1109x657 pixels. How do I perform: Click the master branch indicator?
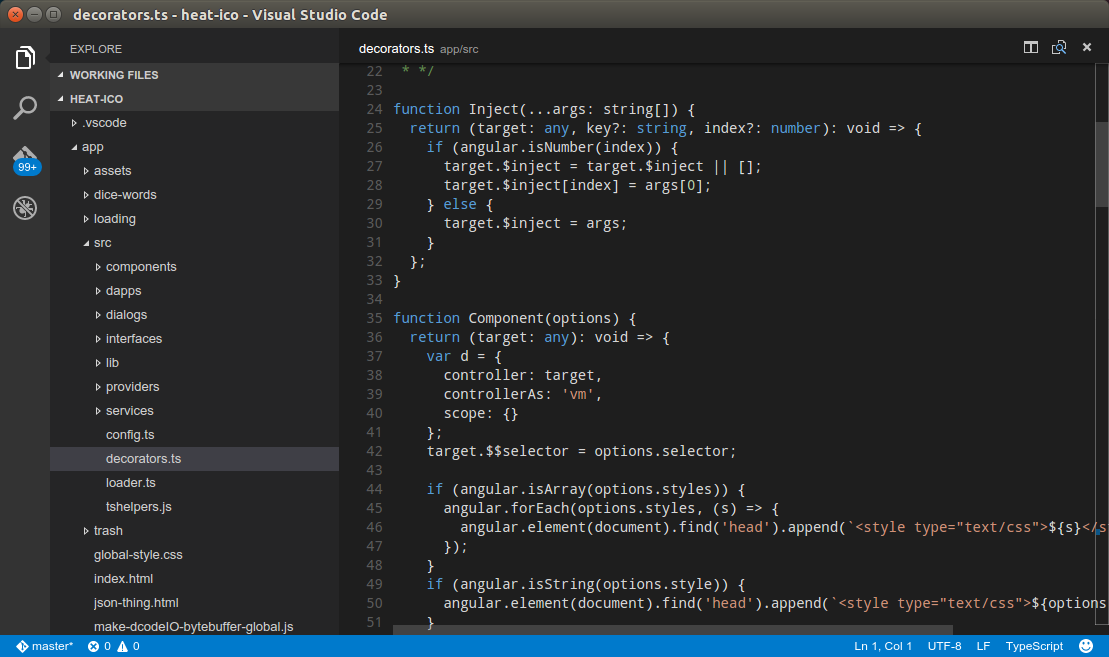pyautogui.click(x=45, y=646)
